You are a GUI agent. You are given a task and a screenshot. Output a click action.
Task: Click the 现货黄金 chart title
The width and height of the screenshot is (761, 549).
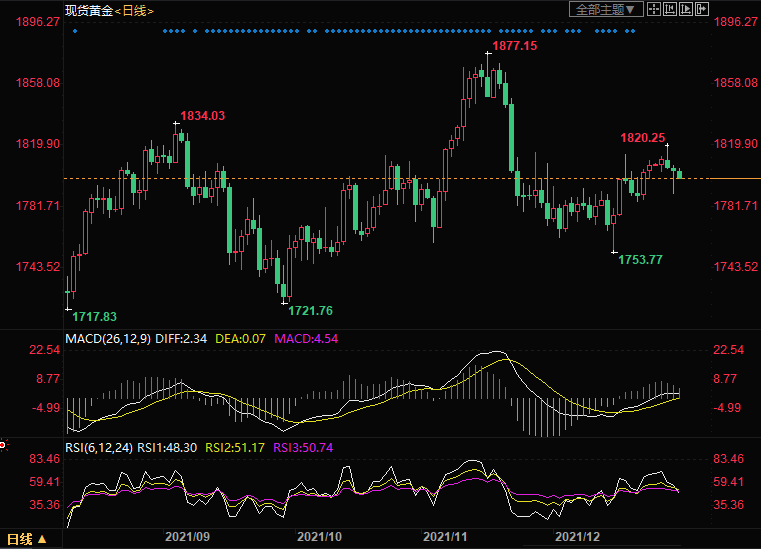[88, 9]
